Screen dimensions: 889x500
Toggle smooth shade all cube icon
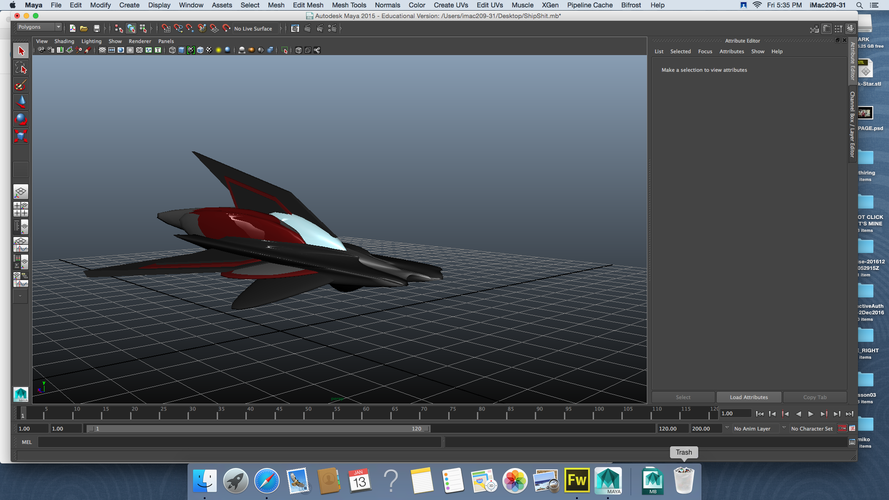[181, 50]
